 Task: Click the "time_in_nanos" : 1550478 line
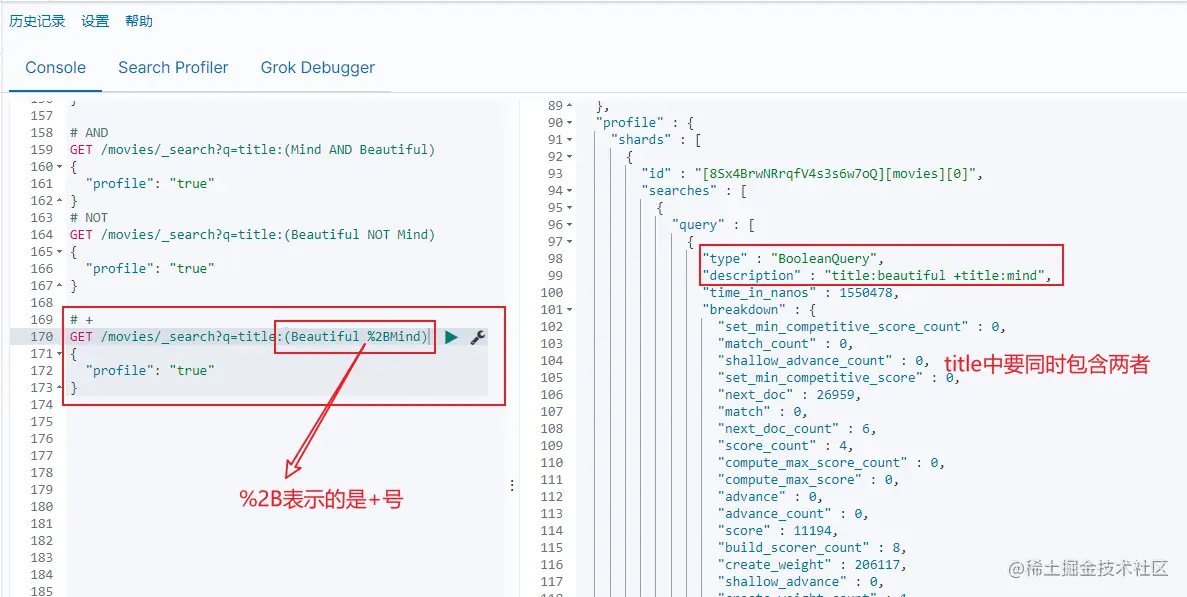coord(801,293)
